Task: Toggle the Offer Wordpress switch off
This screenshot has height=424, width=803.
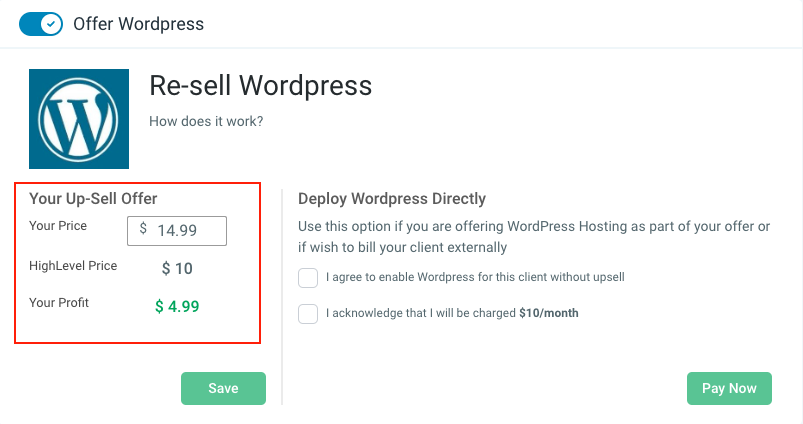Action: click(x=41, y=24)
